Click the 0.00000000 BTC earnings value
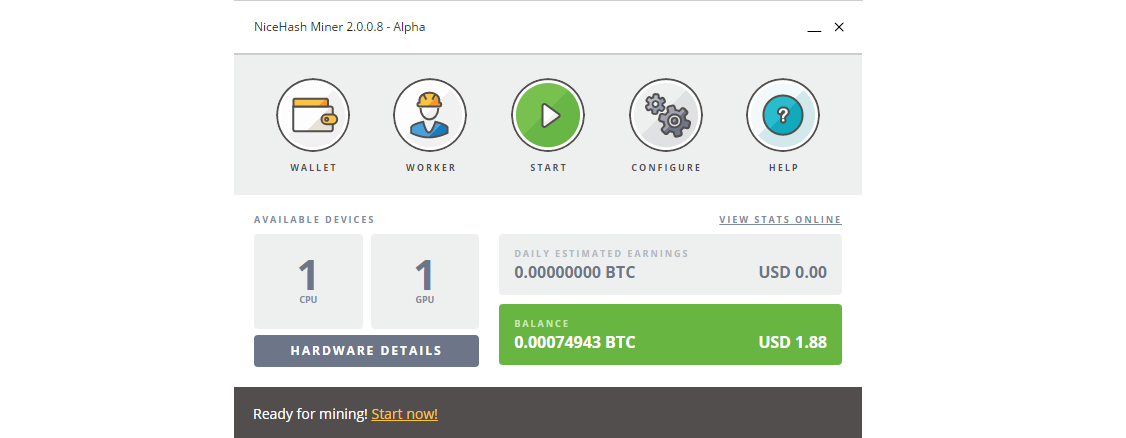Viewport: 1126px width, 438px height. pos(575,273)
